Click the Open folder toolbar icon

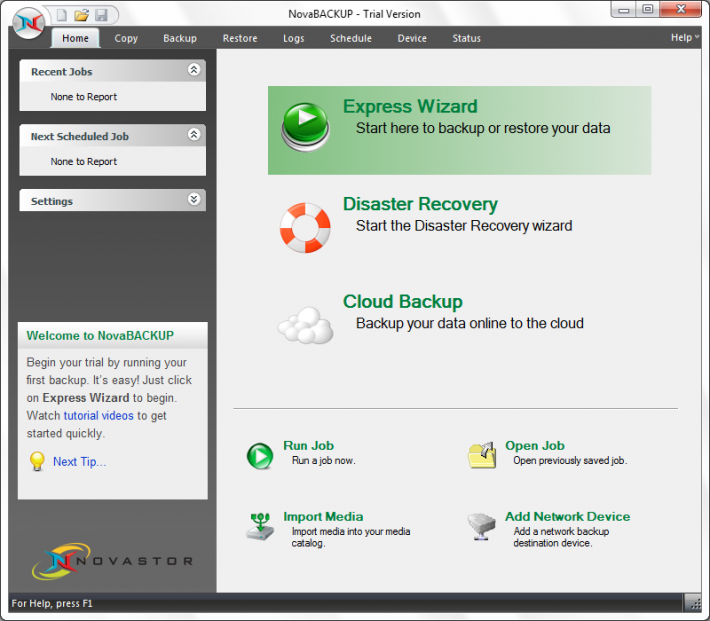click(82, 15)
